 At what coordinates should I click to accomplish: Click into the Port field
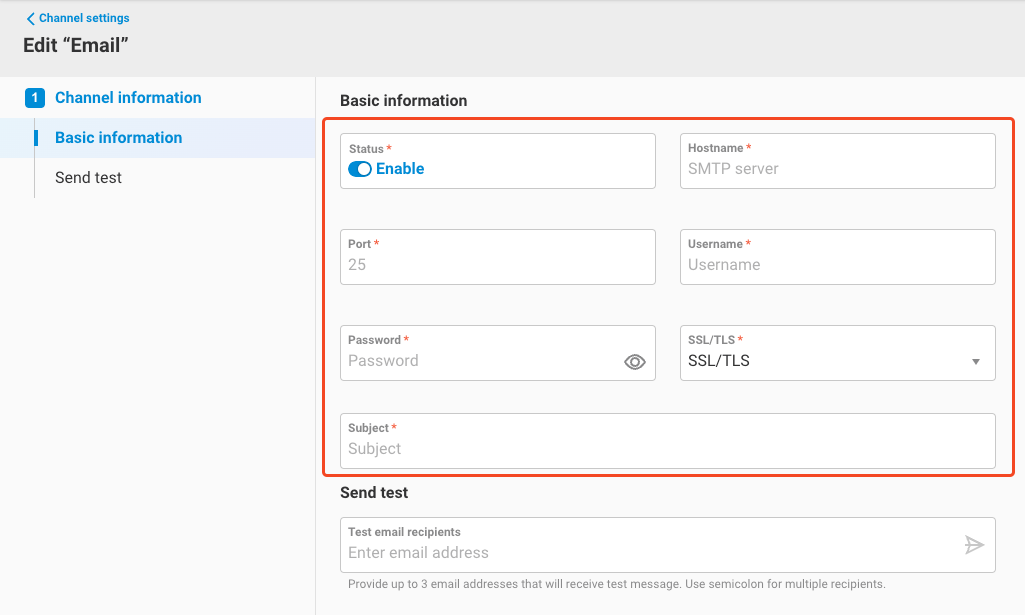pyautogui.click(x=496, y=265)
